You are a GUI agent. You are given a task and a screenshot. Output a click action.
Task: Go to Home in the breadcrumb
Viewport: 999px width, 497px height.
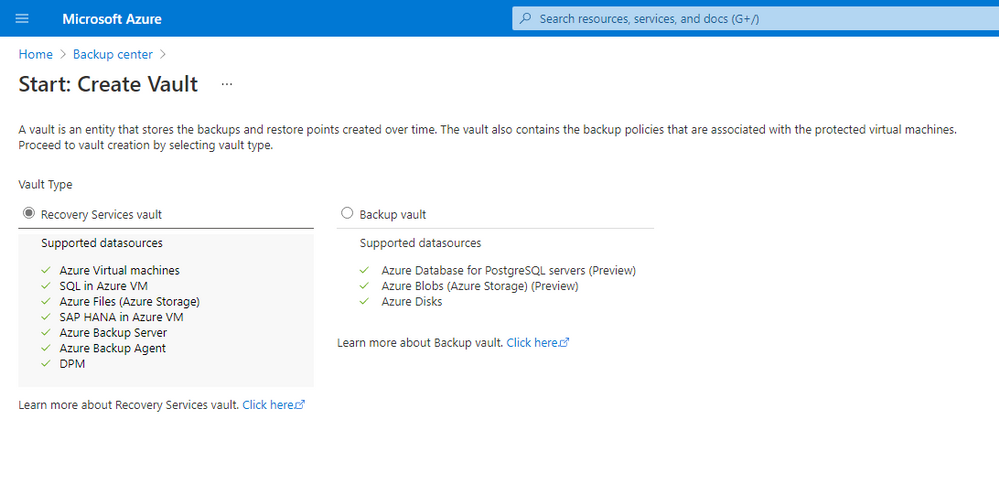click(x=36, y=55)
